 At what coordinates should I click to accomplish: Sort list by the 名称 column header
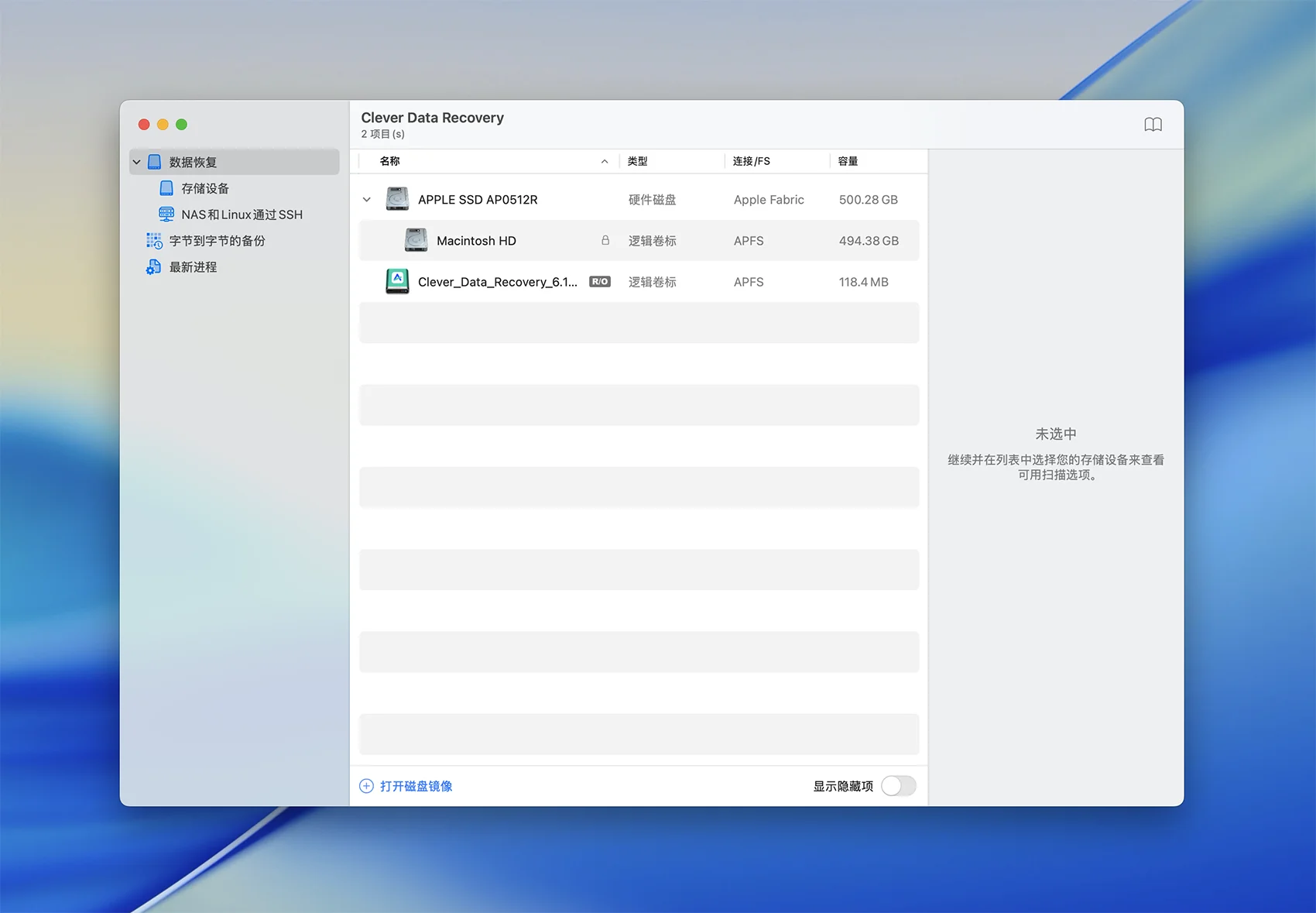[390, 161]
